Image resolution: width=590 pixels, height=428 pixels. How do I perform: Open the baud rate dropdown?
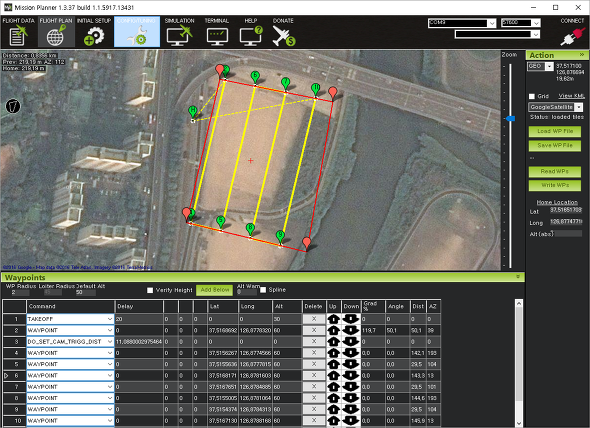537,23
